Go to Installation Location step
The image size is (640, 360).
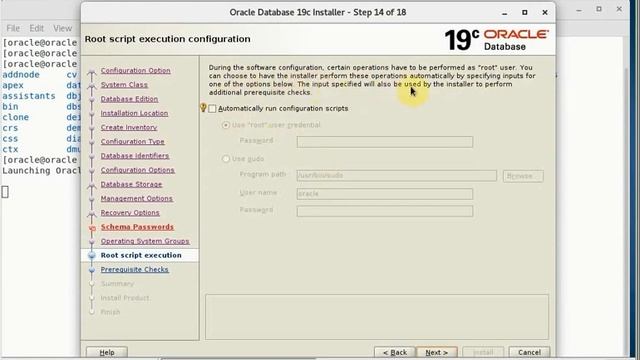tap(134, 113)
